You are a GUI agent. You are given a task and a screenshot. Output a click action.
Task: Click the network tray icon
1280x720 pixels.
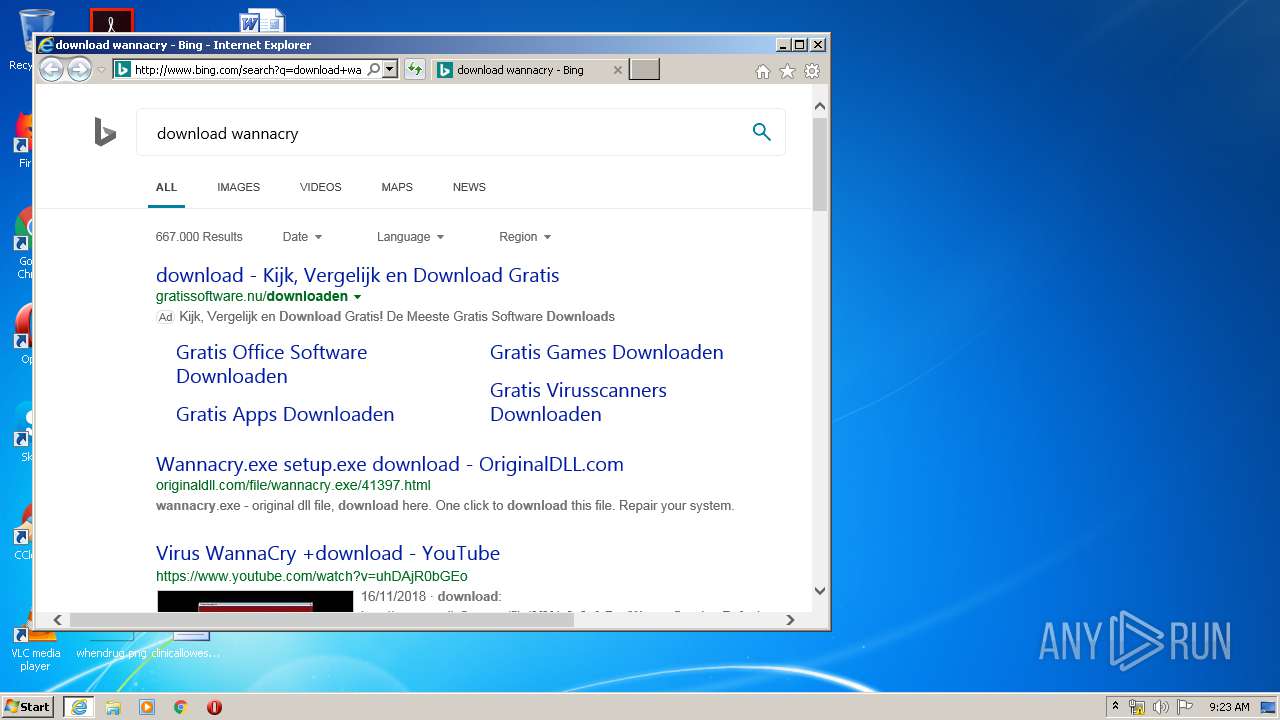1137,707
